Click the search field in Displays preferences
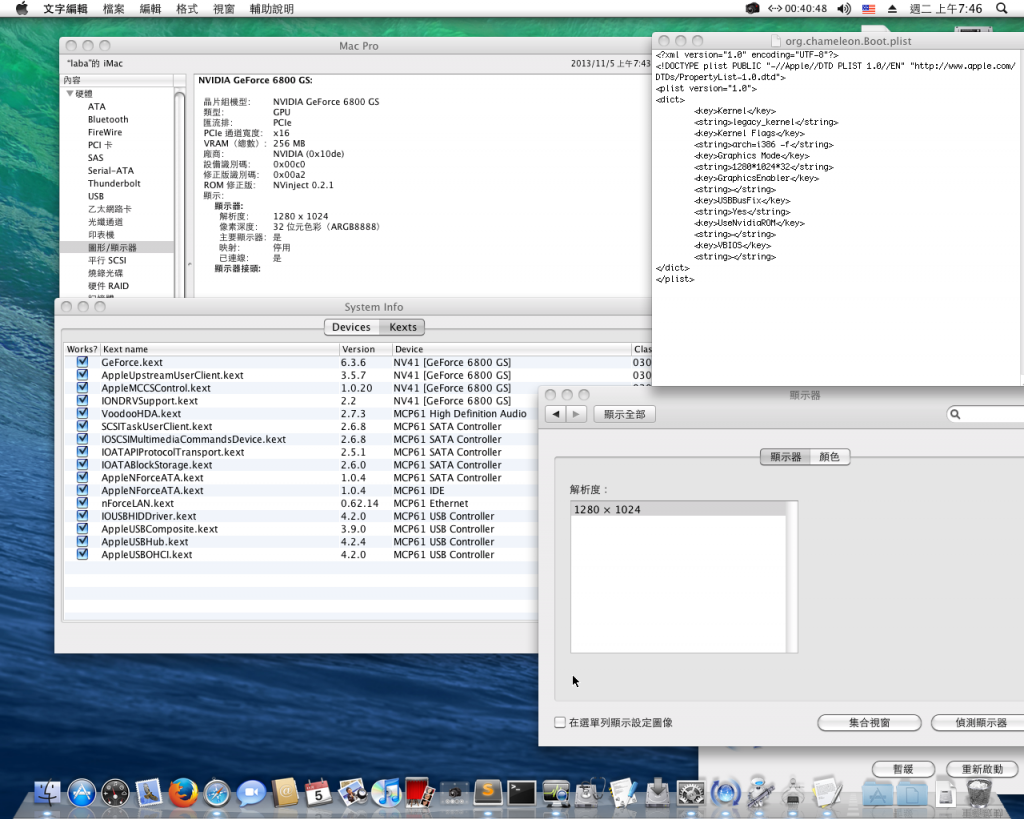Screen dimensions: 1024x819 coord(986,414)
